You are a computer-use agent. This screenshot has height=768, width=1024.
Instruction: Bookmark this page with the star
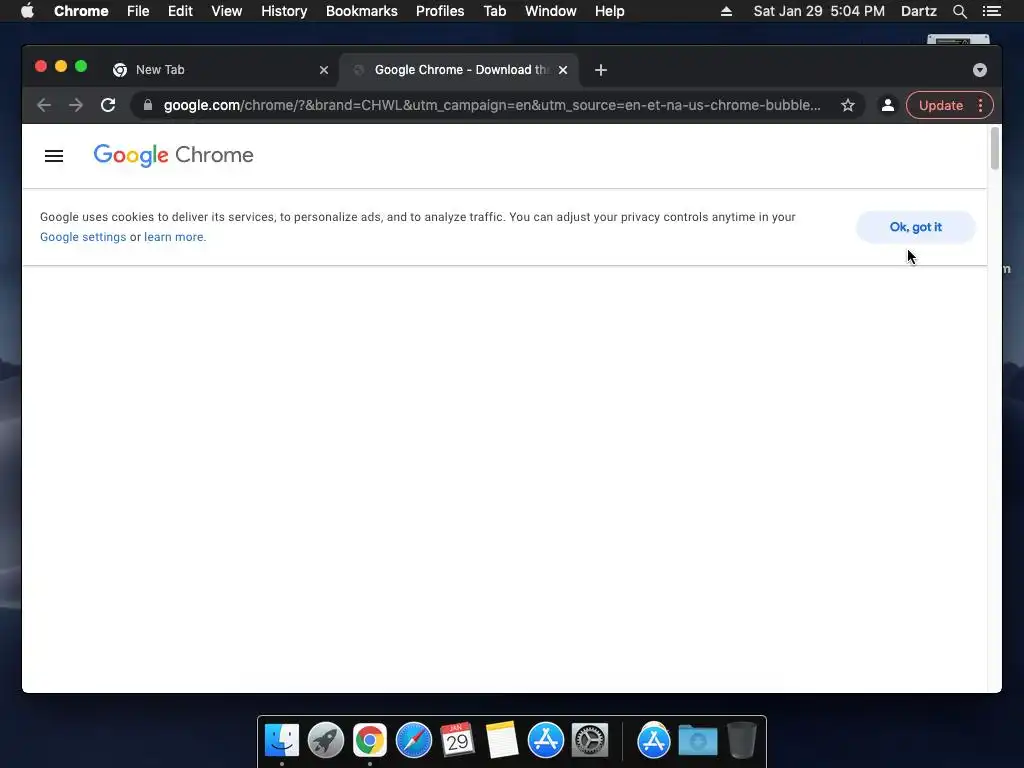(x=848, y=105)
